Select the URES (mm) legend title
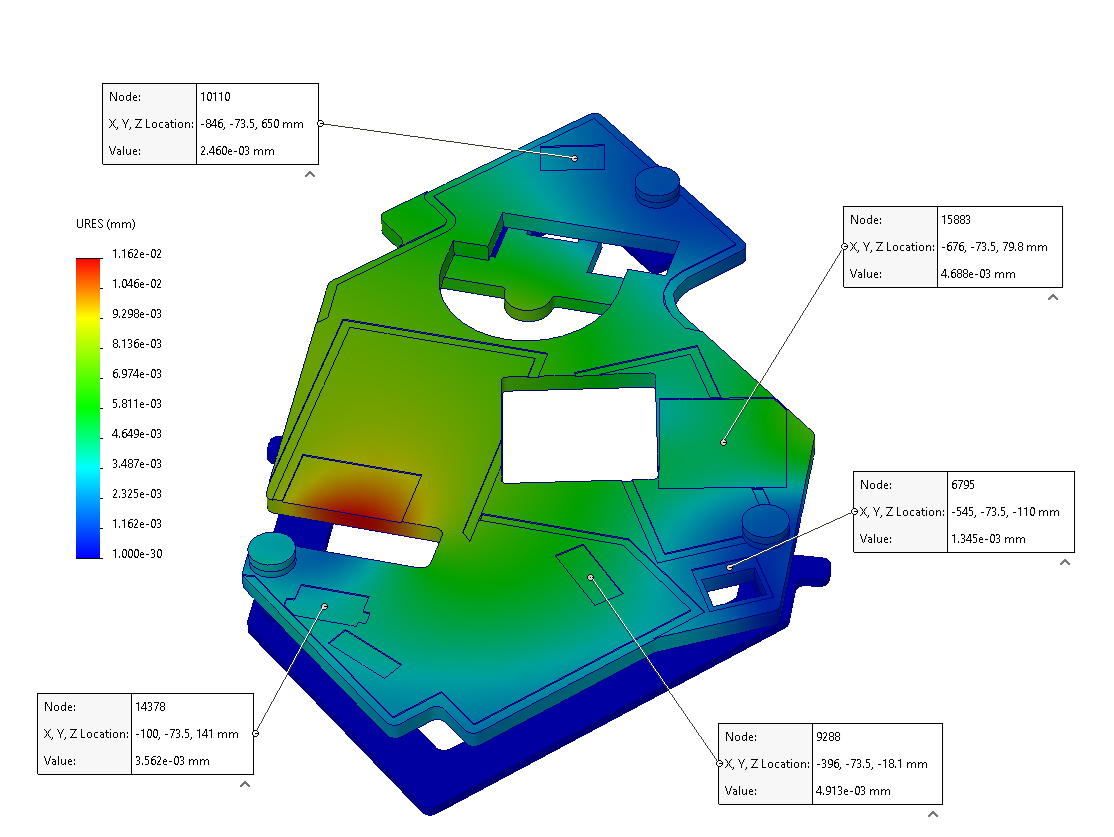1114x837 pixels. tap(106, 224)
